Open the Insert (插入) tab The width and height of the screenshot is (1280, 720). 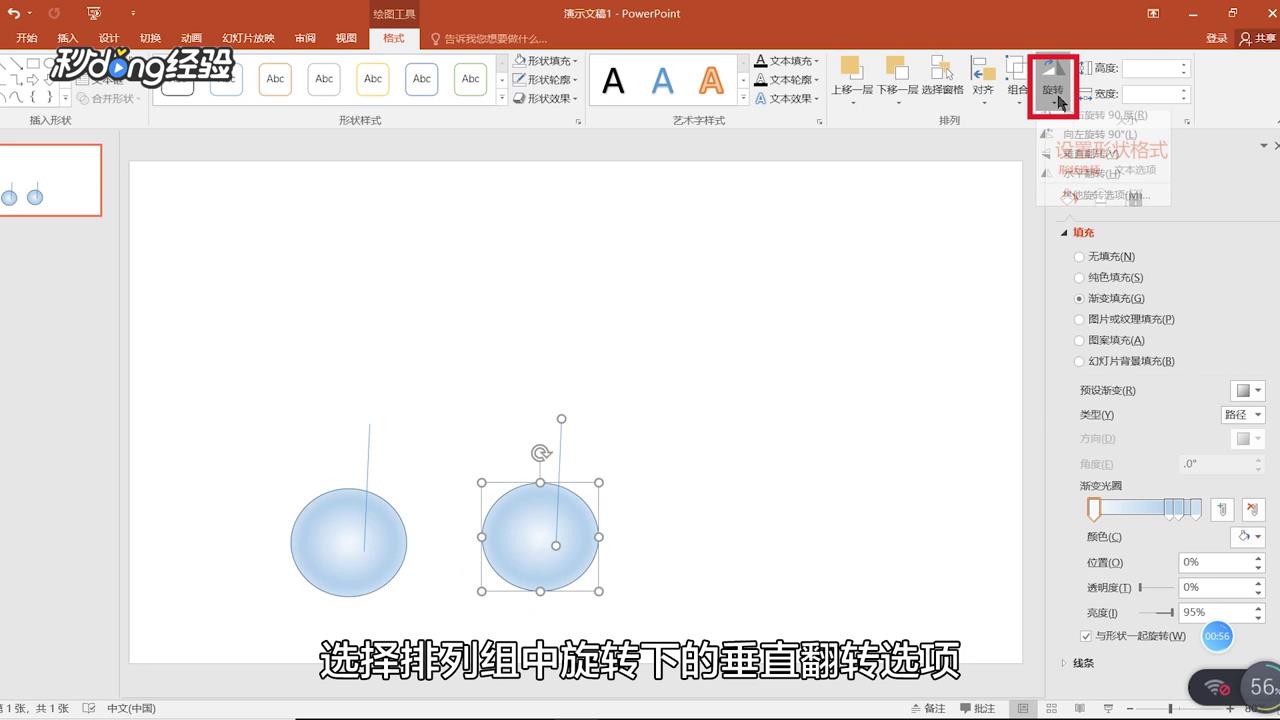pos(68,38)
